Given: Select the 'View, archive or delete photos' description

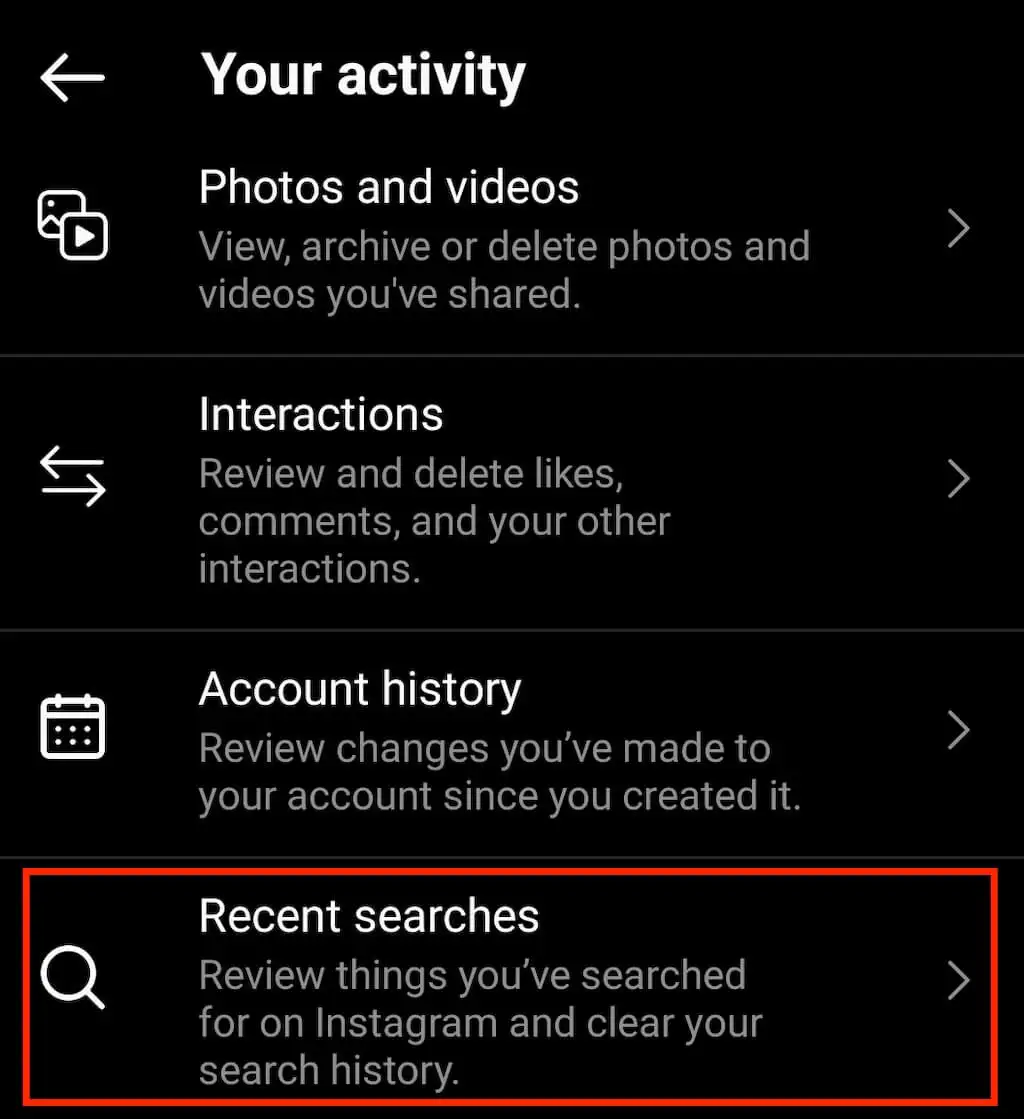Looking at the screenshot, I should click(x=505, y=270).
